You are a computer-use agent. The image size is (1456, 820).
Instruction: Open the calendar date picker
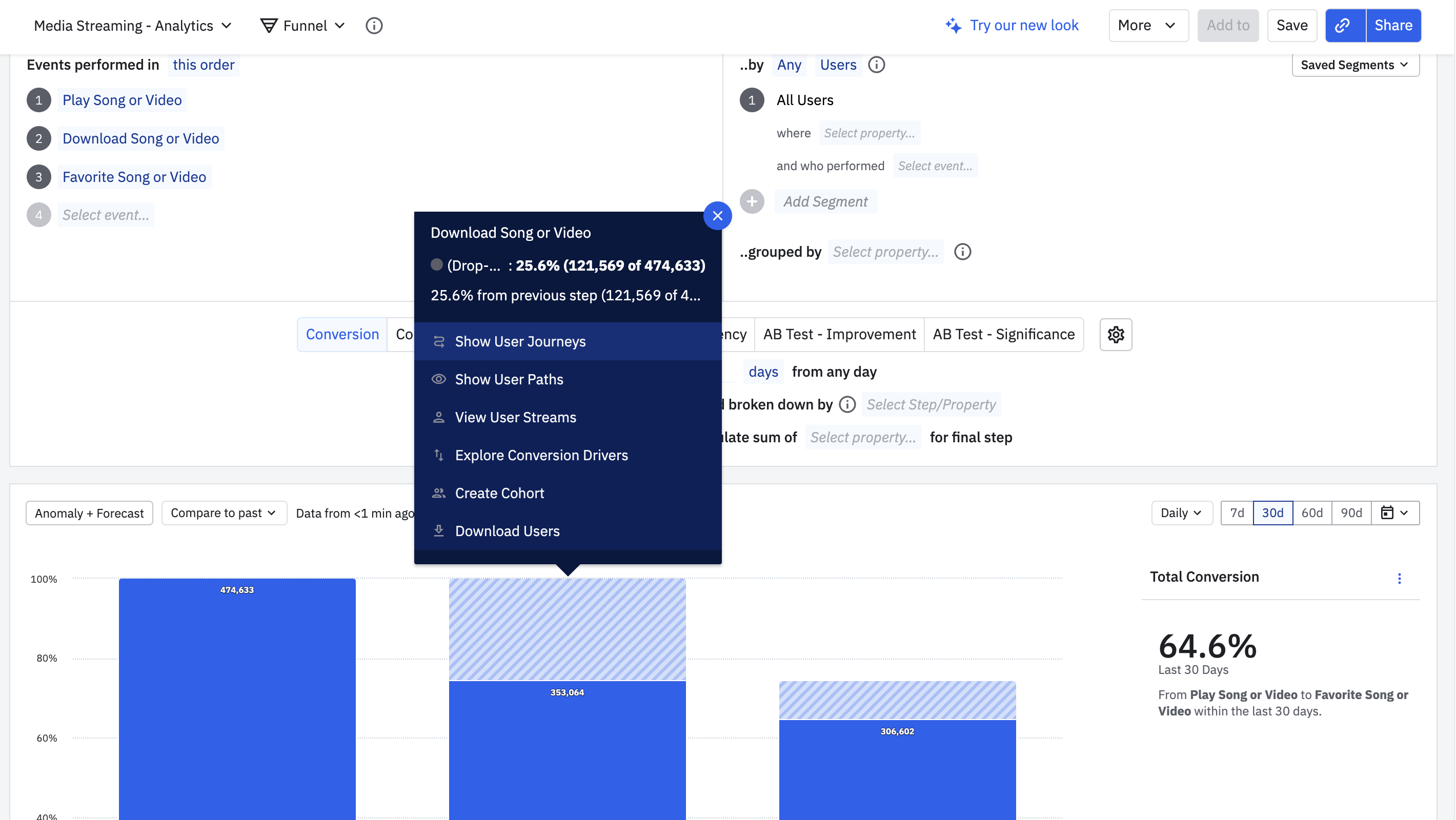coord(1394,512)
